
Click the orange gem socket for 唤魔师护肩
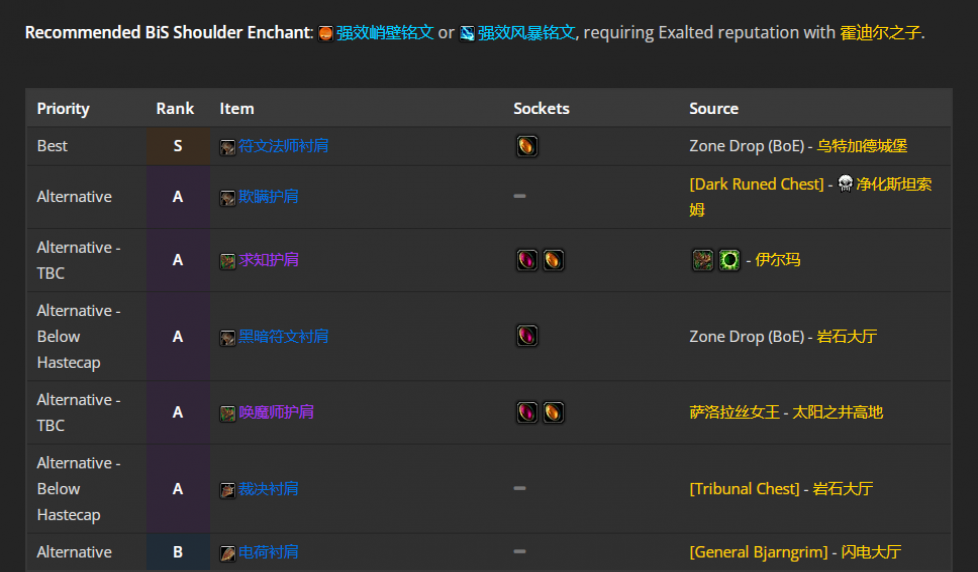[553, 412]
